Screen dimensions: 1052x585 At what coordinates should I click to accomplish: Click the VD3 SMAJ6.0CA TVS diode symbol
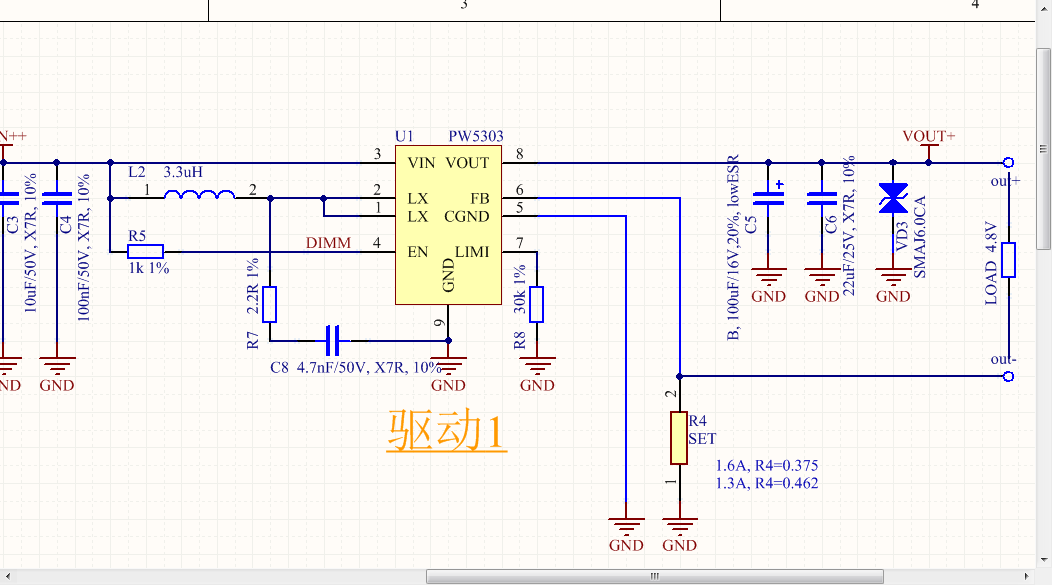pos(892,198)
